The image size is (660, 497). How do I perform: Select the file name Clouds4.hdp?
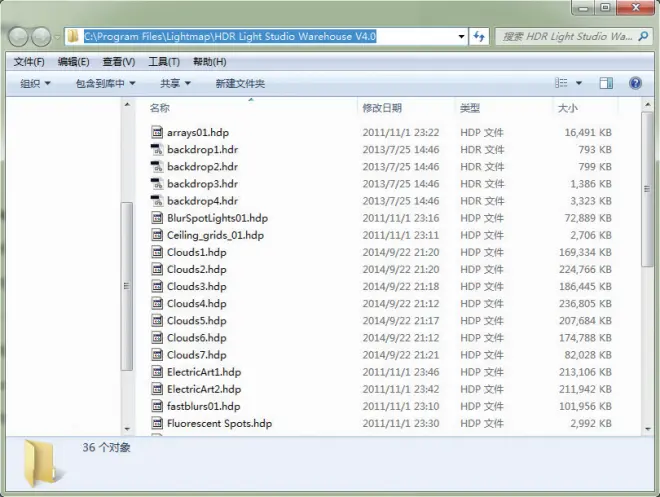pyautogui.click(x=197, y=303)
